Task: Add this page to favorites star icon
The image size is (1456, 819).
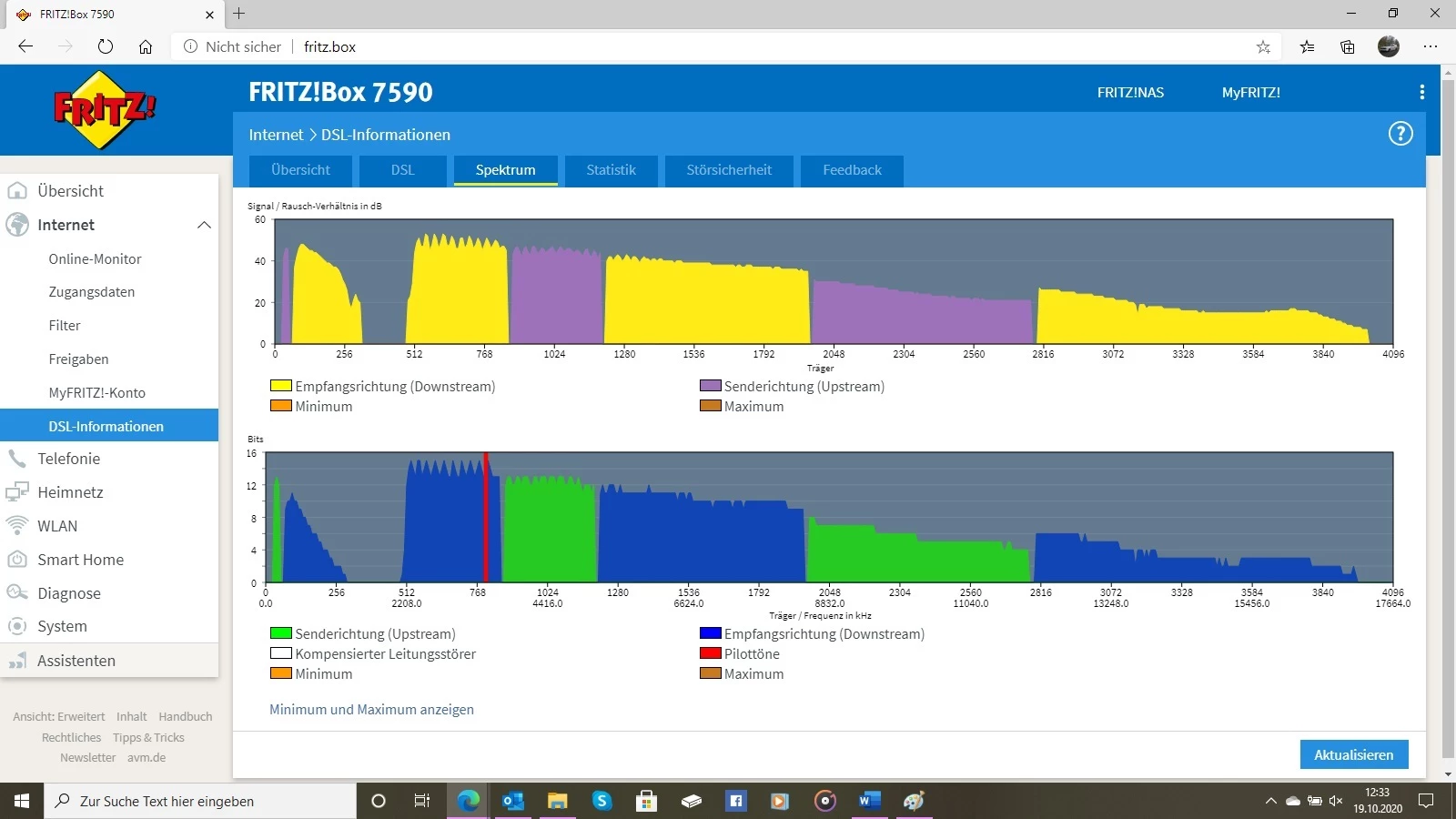Action: click(x=1263, y=46)
